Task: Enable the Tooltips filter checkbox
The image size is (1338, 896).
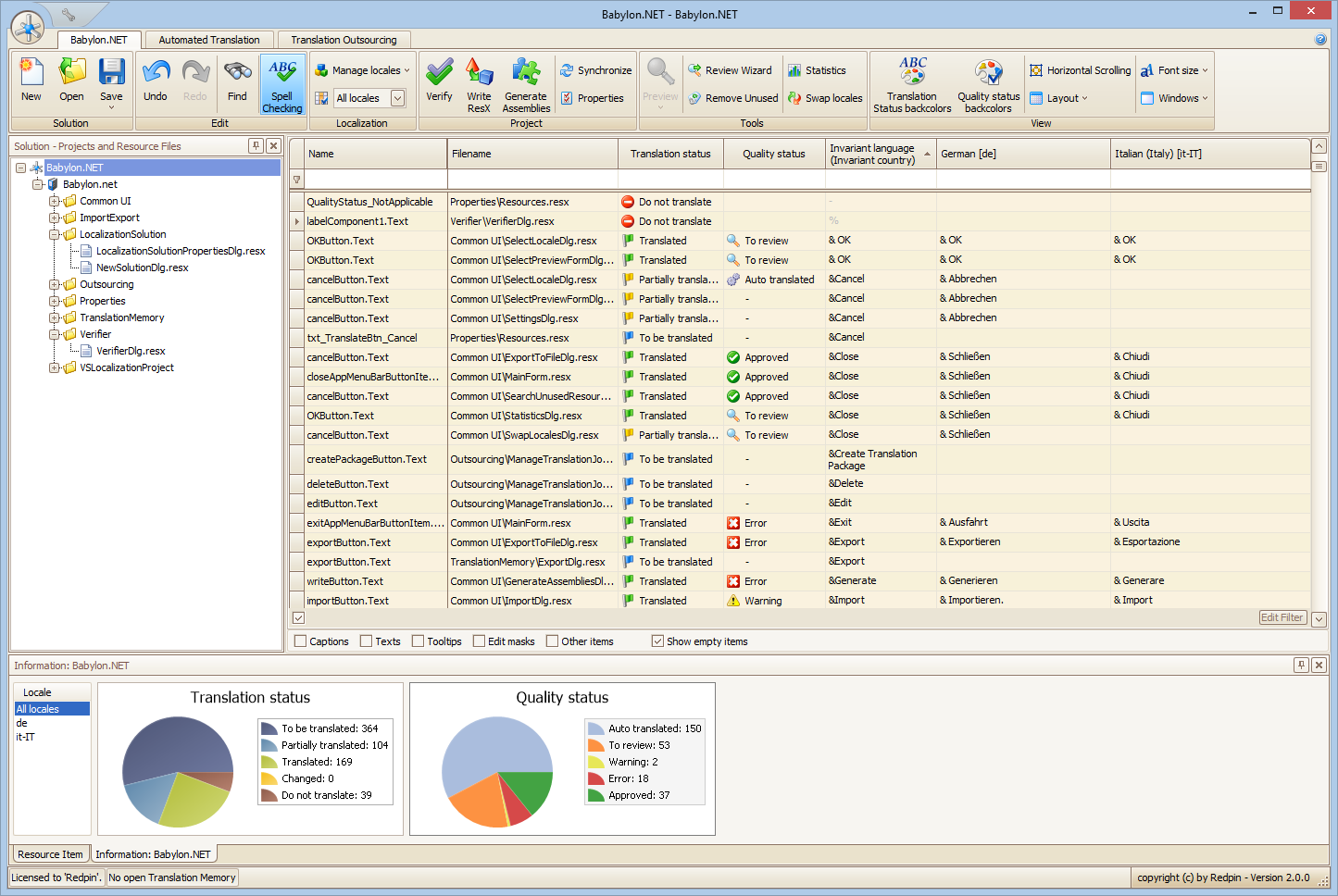Action: 418,641
